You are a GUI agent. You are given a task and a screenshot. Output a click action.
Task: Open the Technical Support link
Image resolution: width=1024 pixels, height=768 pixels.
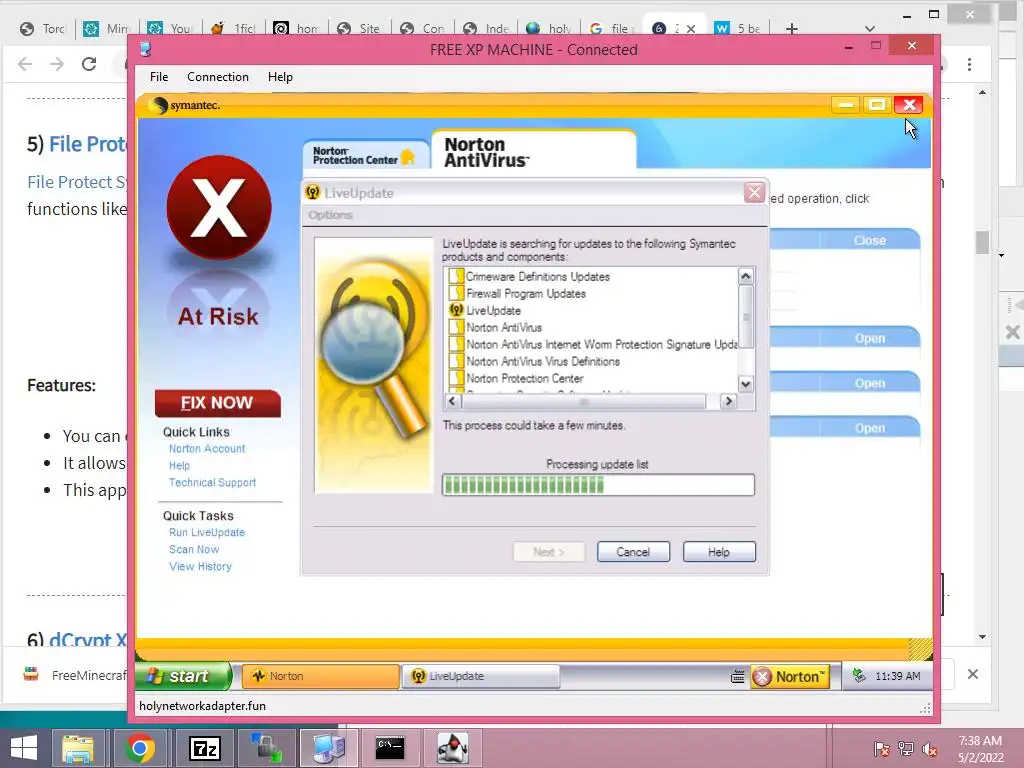[212, 483]
